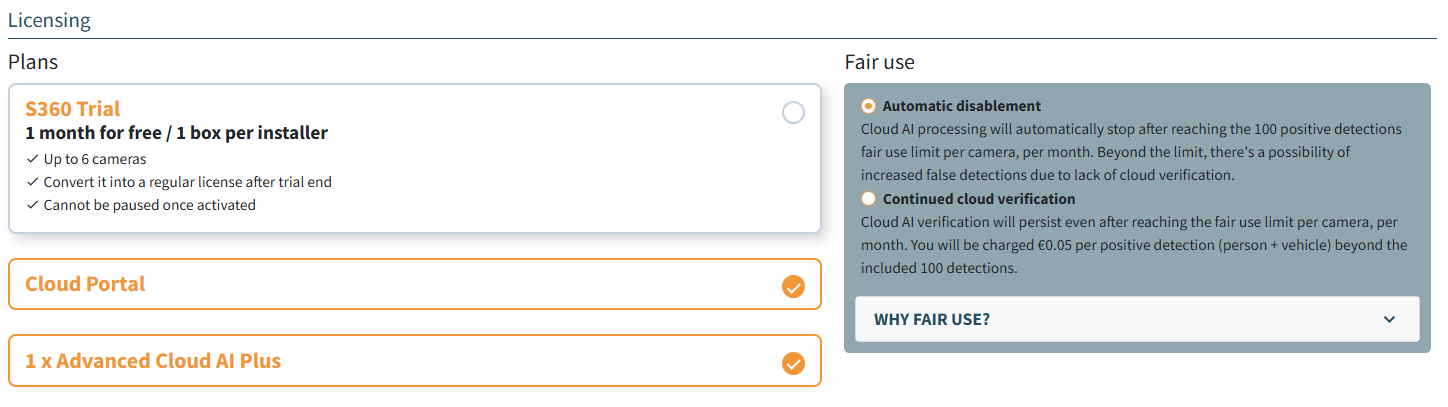Click the 1 x Advanced Cloud AI Plus card

415,361
